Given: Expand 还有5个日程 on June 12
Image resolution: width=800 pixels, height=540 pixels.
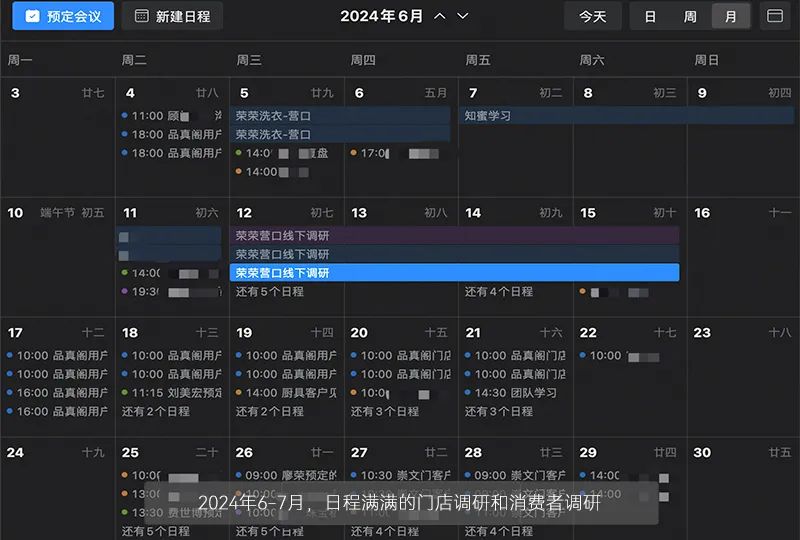Looking at the screenshot, I should (x=270, y=292).
